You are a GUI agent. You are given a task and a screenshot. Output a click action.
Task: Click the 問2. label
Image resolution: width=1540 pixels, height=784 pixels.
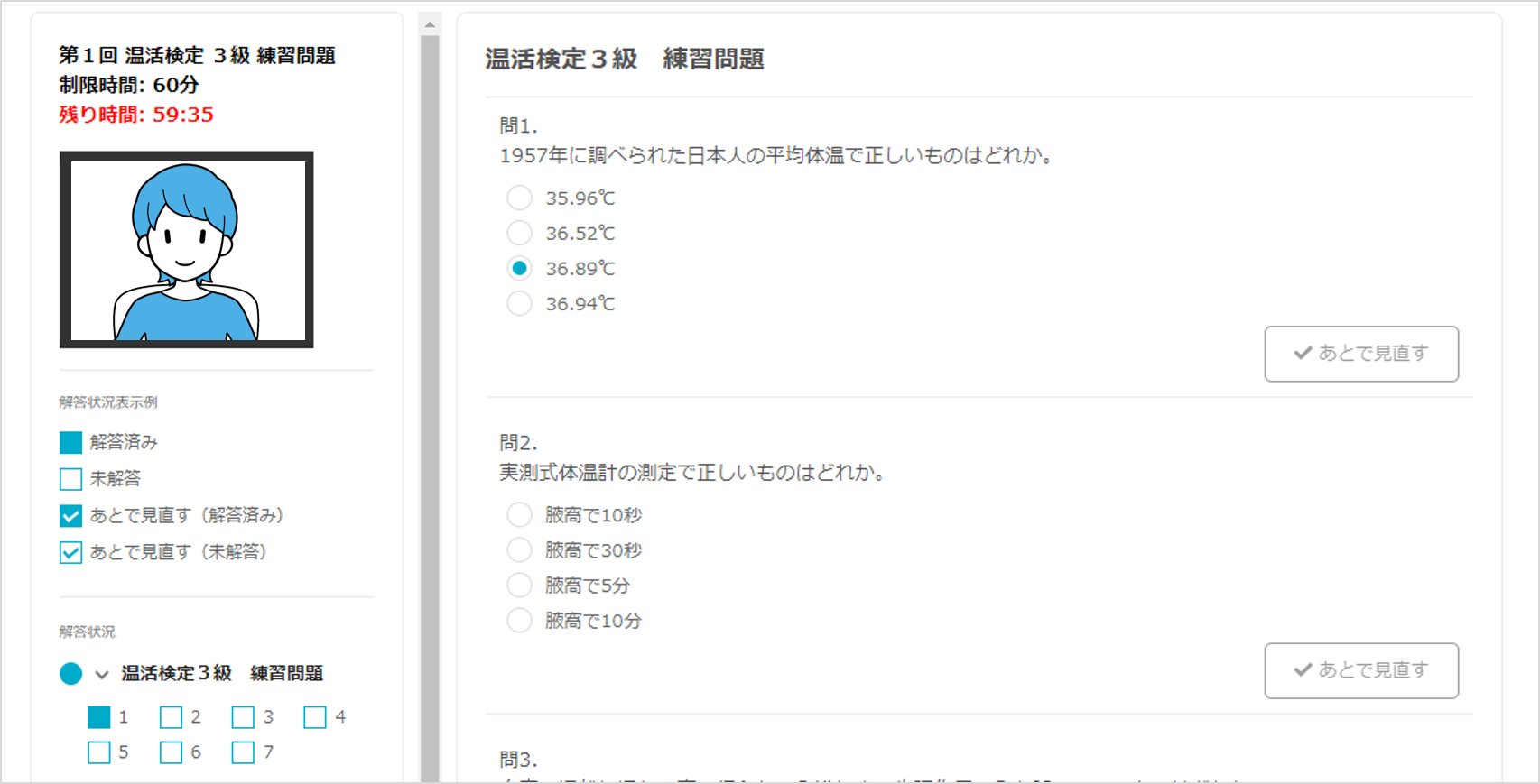(519, 443)
